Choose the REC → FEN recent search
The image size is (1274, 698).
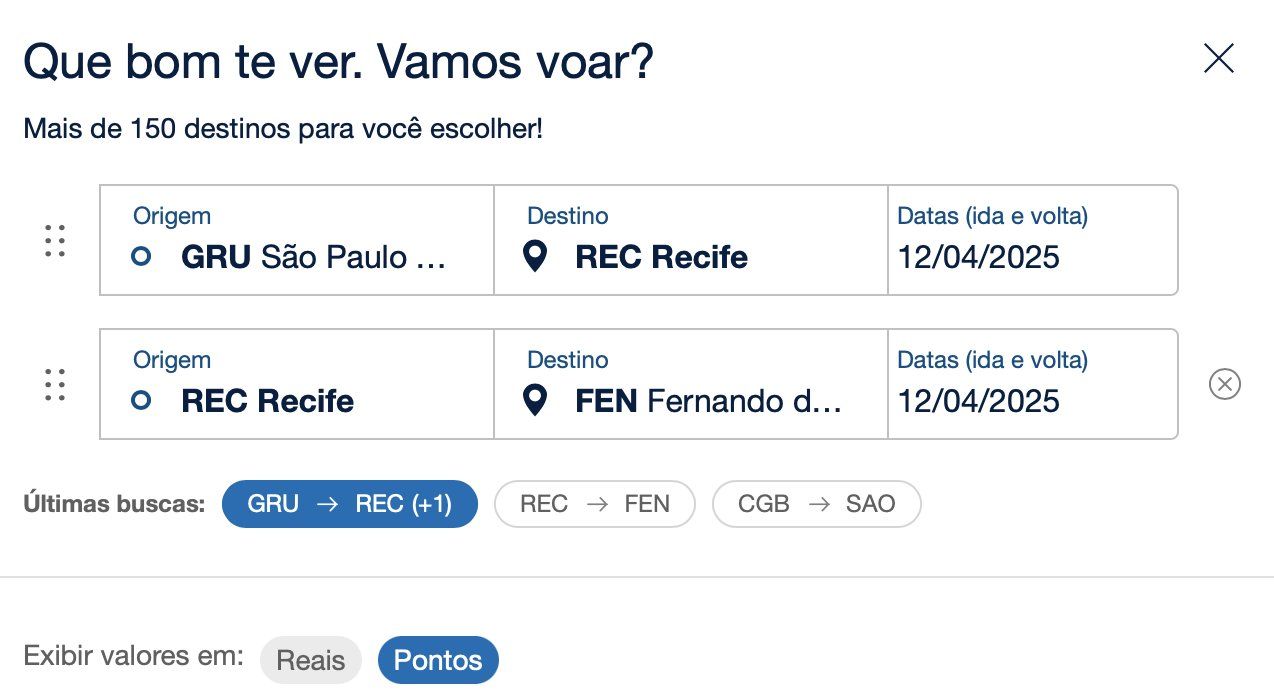tap(595, 504)
